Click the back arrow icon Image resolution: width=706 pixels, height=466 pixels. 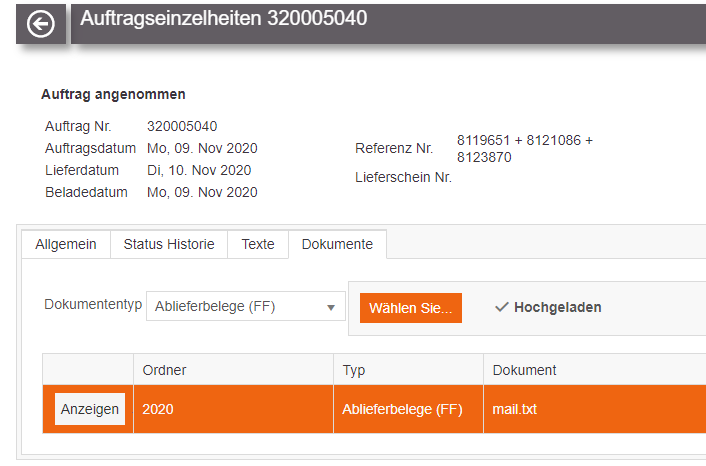point(41,23)
